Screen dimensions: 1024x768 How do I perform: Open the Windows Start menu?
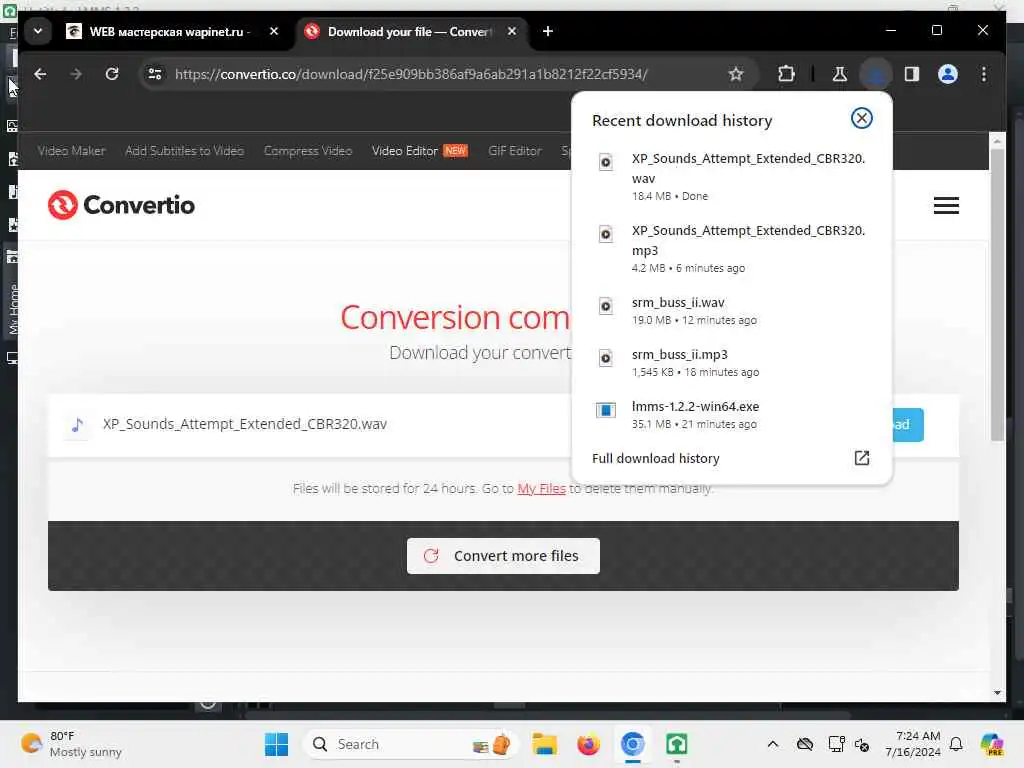click(x=276, y=744)
